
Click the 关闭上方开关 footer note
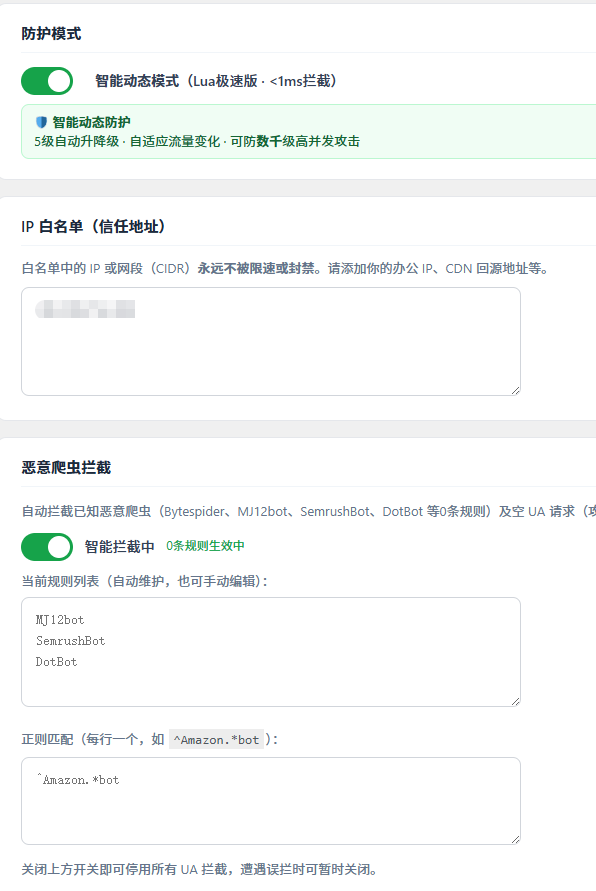click(x=199, y=869)
